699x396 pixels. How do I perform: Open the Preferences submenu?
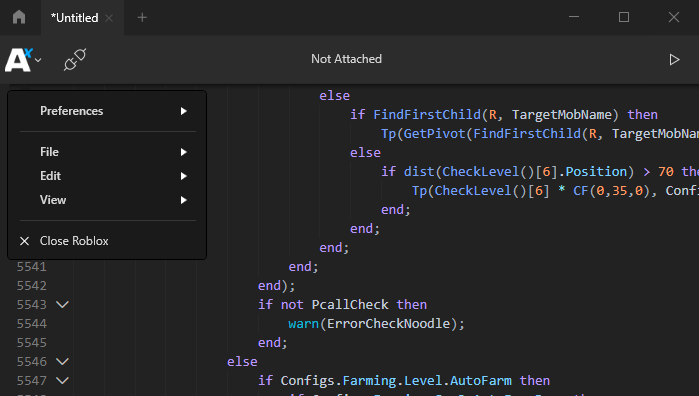[107, 111]
